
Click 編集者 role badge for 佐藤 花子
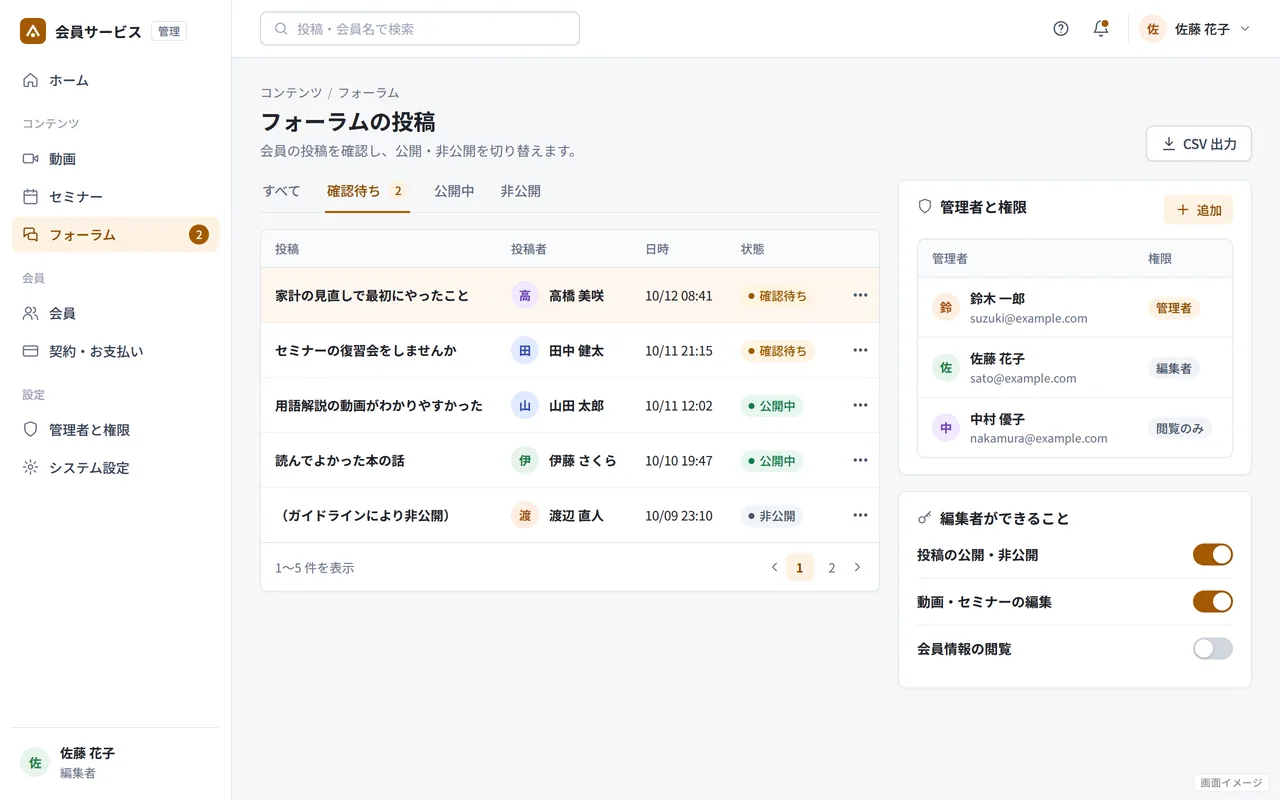1174,368
